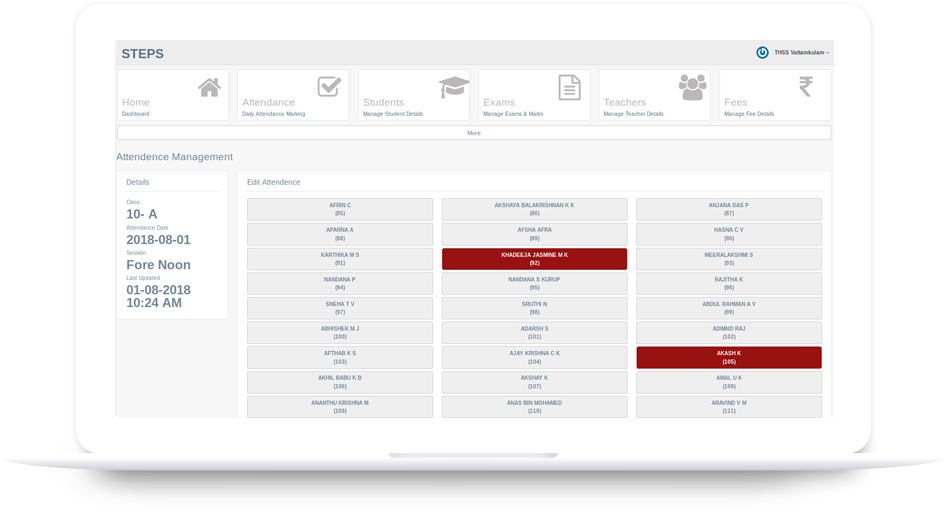Image resolution: width=945 pixels, height=513 pixels.
Task: Mark Afrin C absent
Action: click(x=340, y=209)
